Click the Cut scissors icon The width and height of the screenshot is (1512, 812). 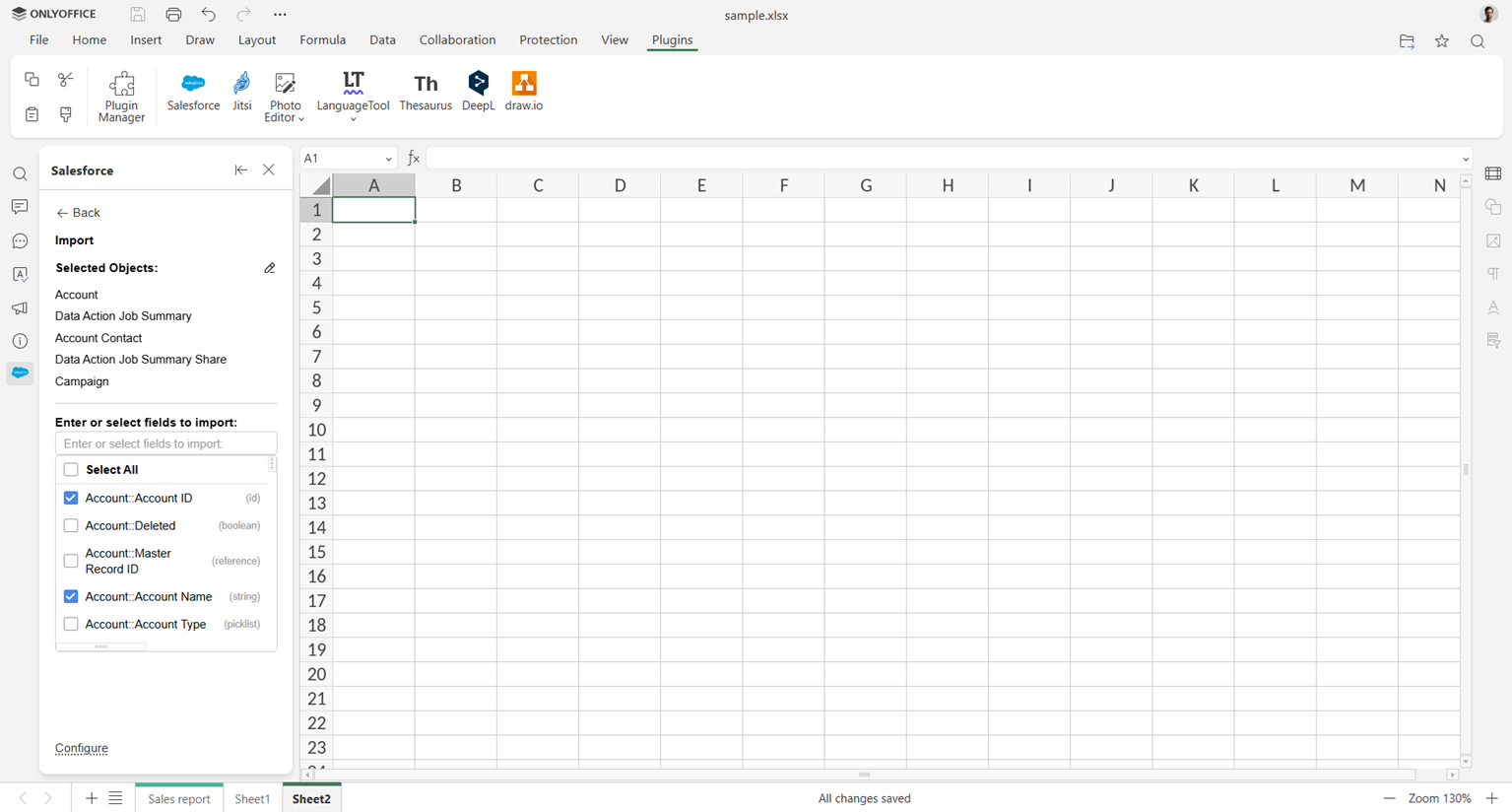pos(66,79)
